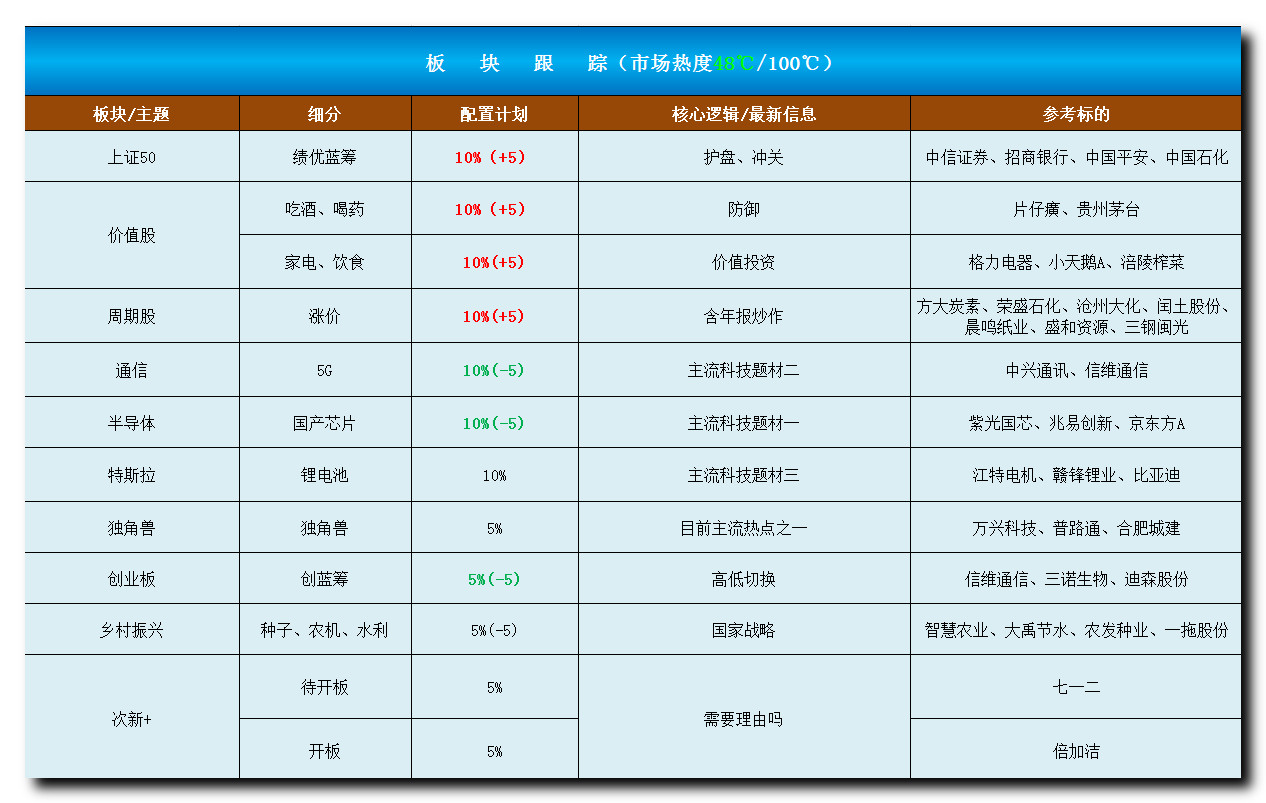Screen dimensions: 1266x803
Task: Click the 主流科技题材三 cell
Action: 744,475
